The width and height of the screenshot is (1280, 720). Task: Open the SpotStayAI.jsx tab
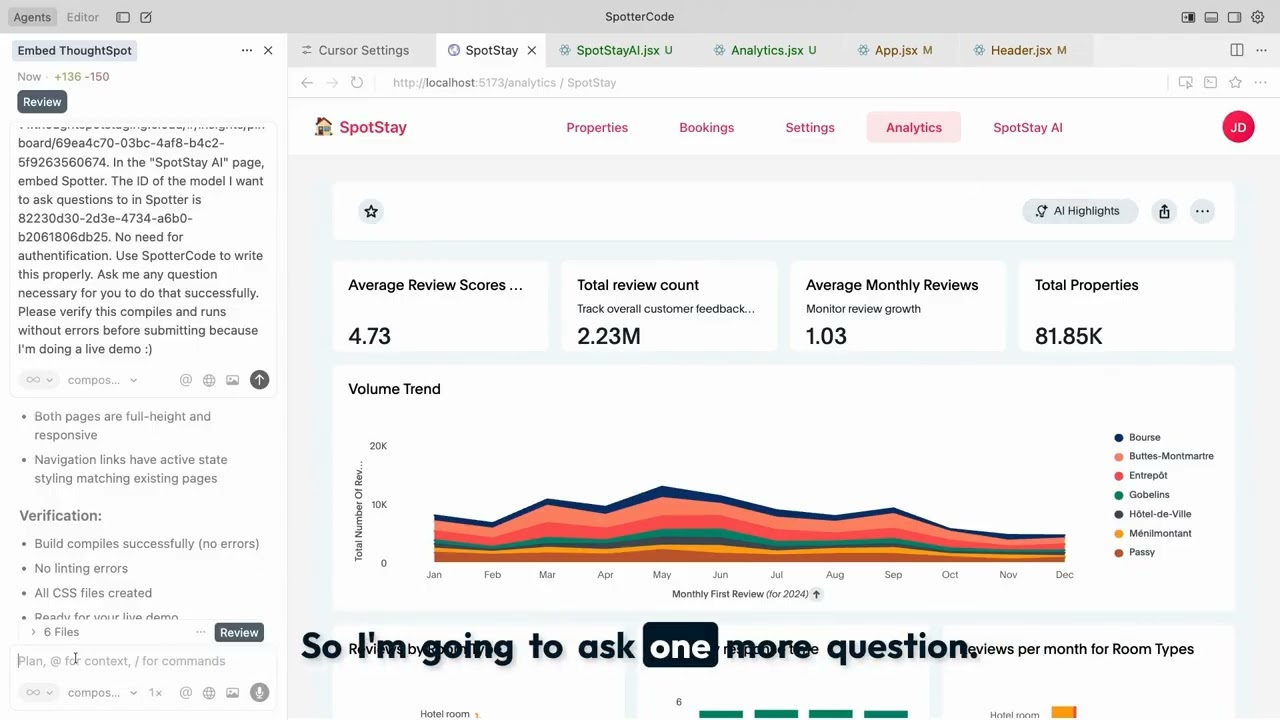pos(616,50)
